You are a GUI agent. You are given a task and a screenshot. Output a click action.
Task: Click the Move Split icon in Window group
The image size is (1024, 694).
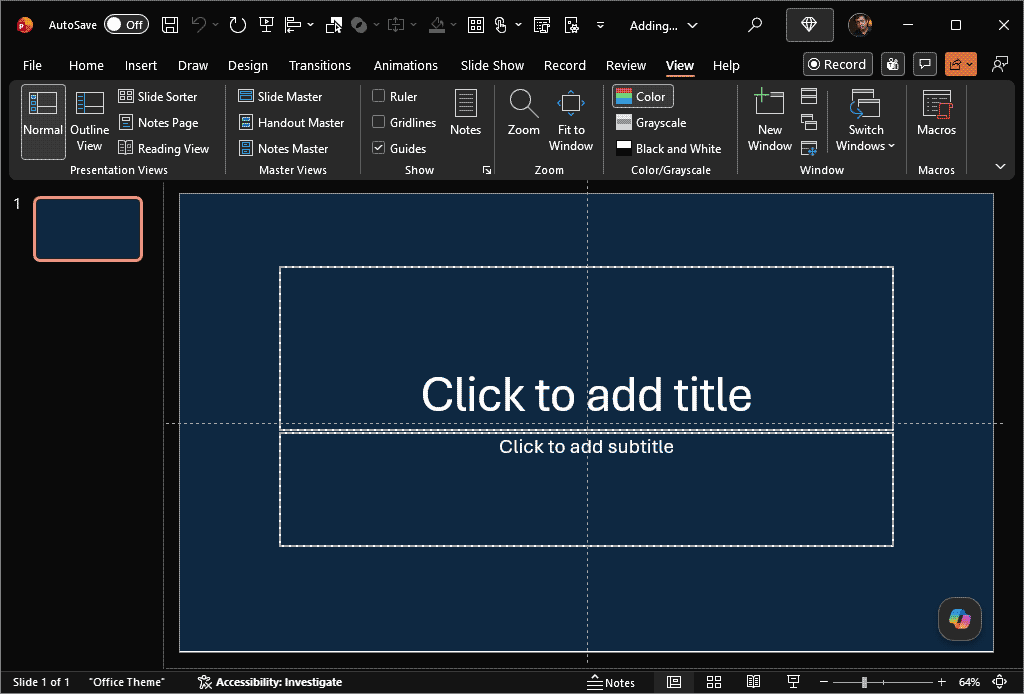click(809, 148)
